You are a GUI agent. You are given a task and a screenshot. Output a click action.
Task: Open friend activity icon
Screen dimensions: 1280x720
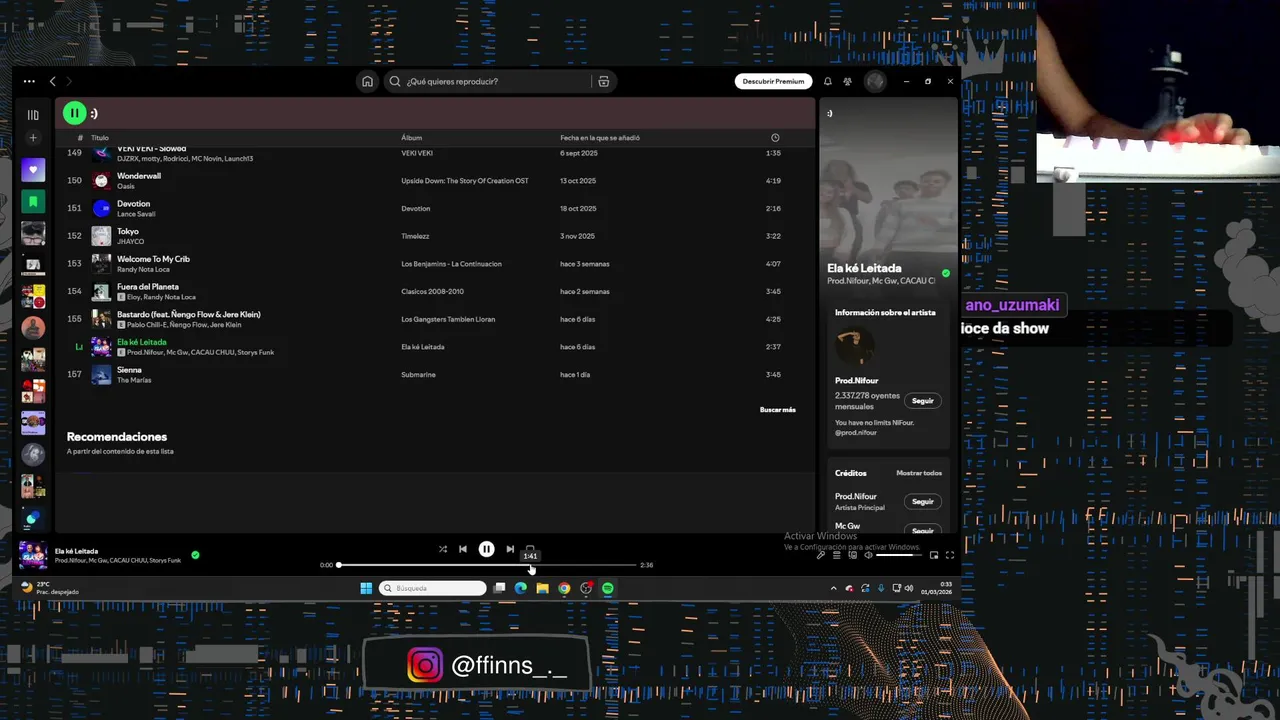pos(847,81)
